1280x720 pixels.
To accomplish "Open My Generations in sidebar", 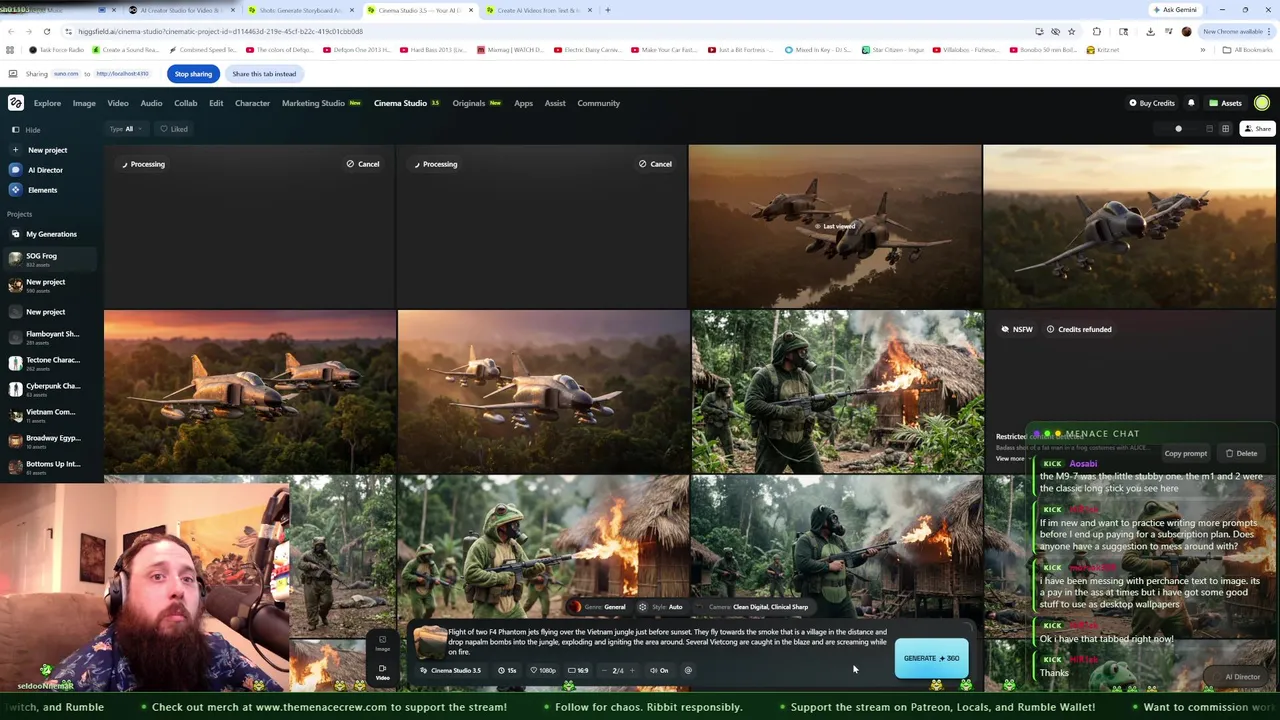I will [50, 234].
